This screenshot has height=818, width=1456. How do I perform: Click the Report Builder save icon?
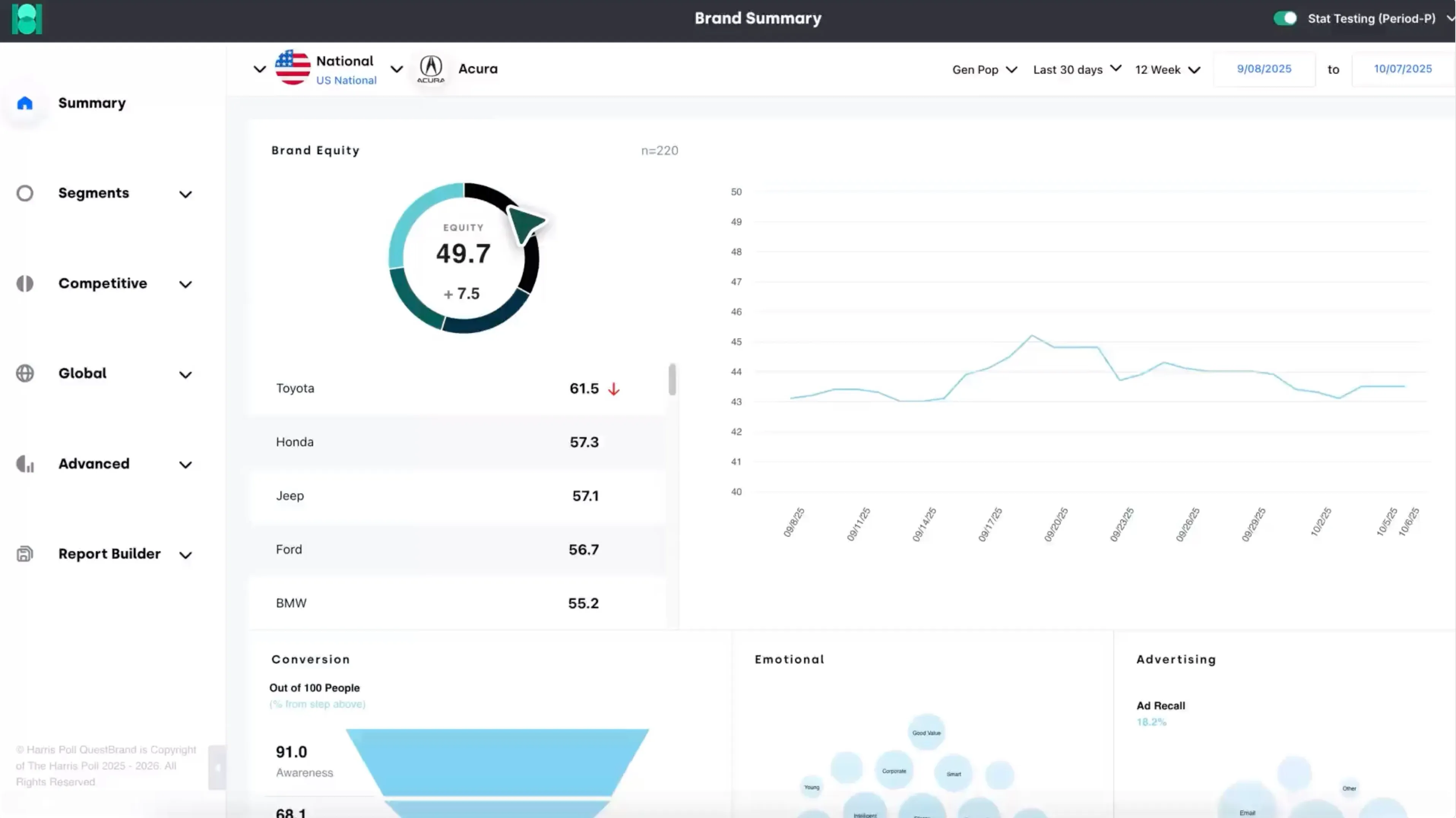pos(25,554)
